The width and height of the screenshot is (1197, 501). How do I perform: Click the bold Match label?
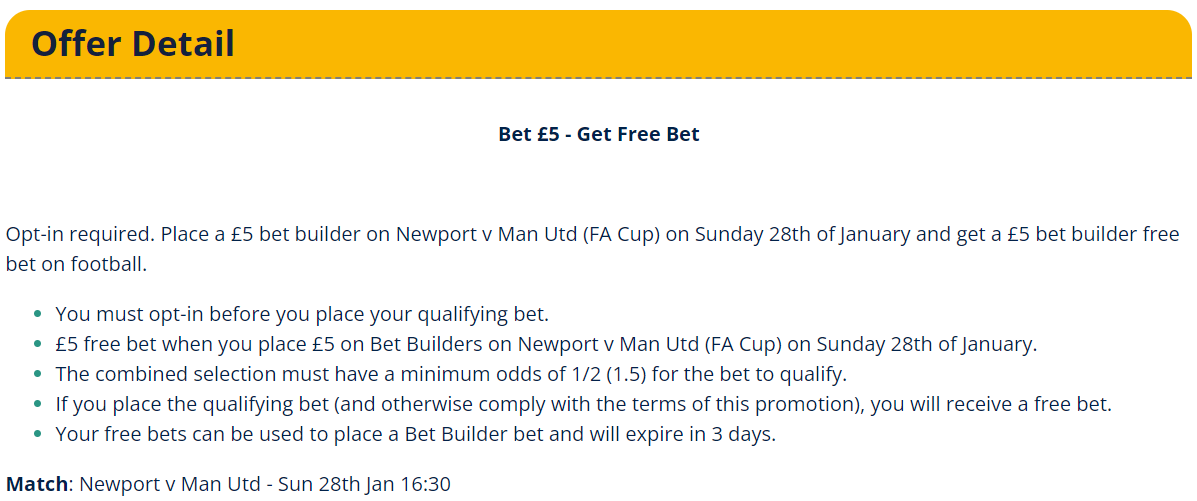pos(37,483)
